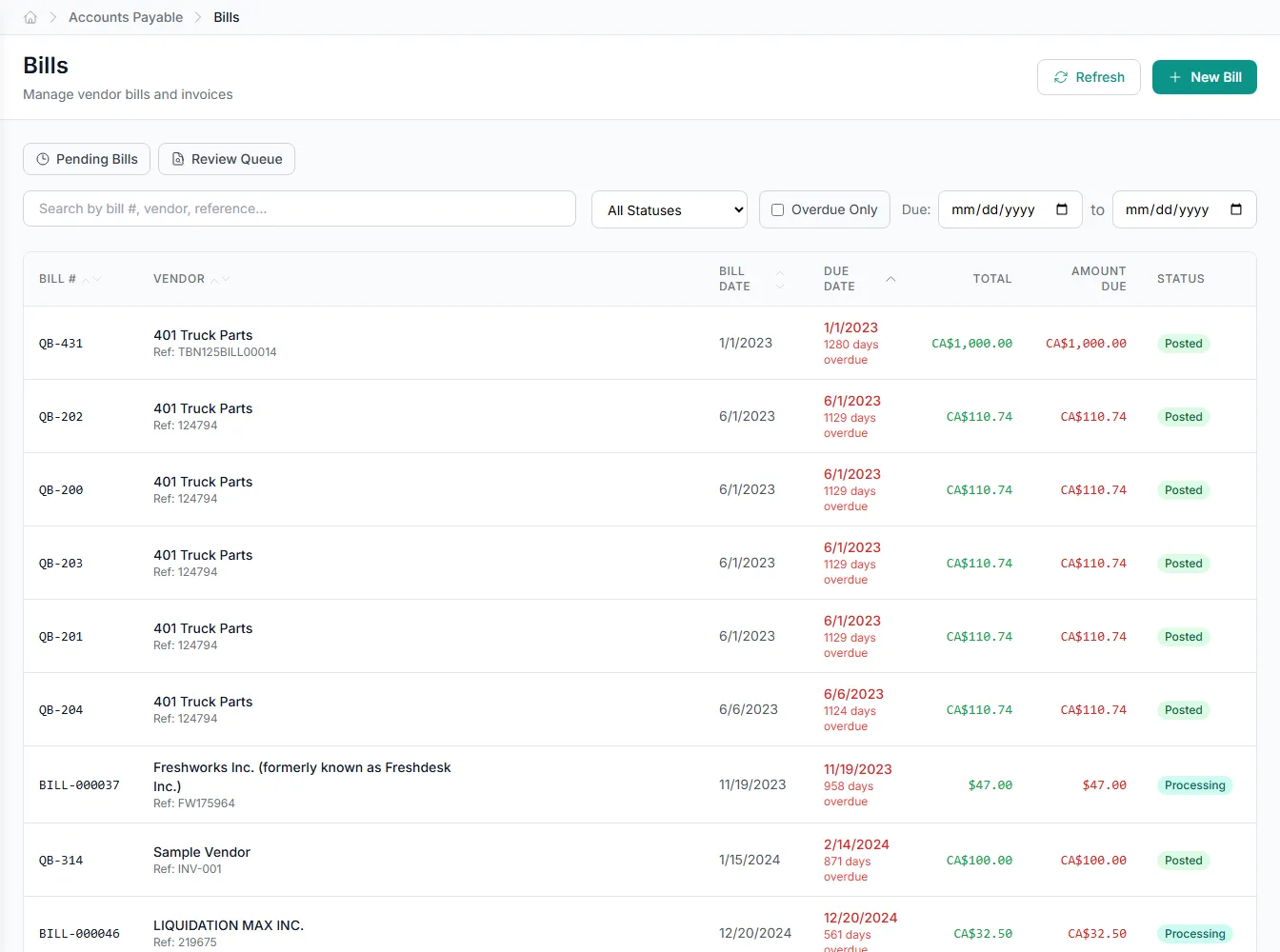
Task: Open bill BILL-000037
Action: (x=79, y=785)
